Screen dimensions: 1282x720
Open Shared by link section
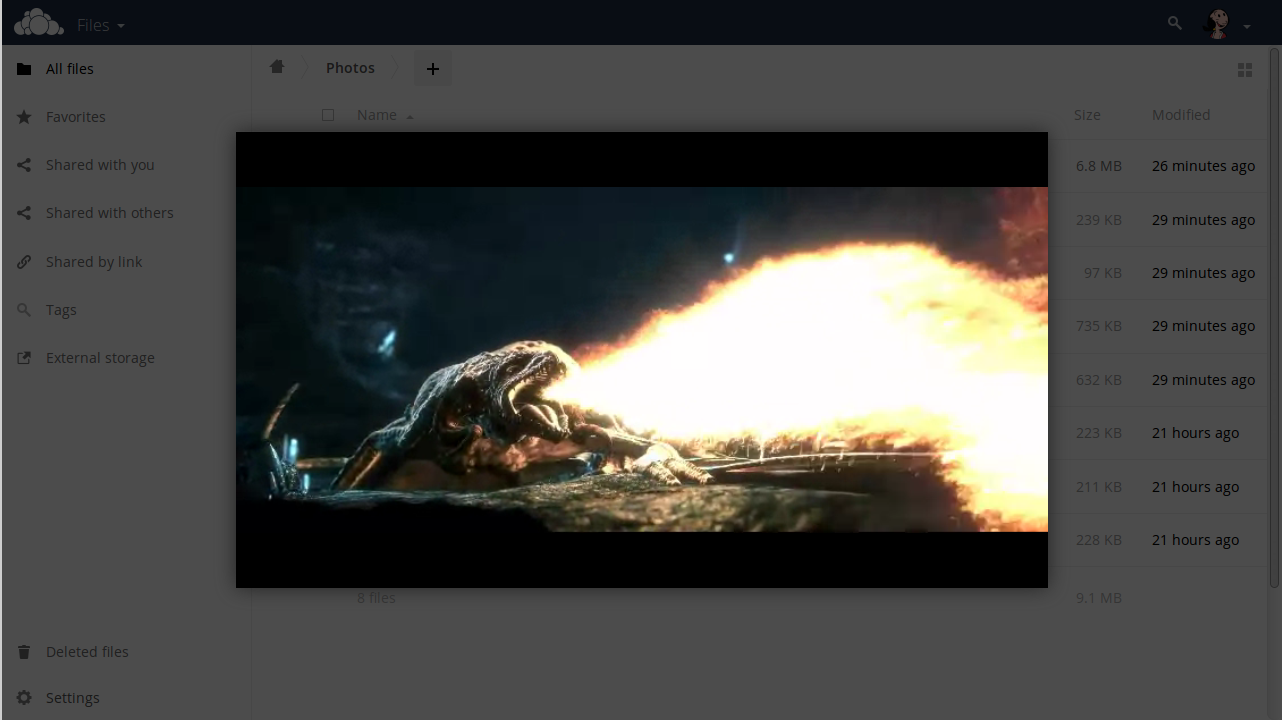pos(94,262)
